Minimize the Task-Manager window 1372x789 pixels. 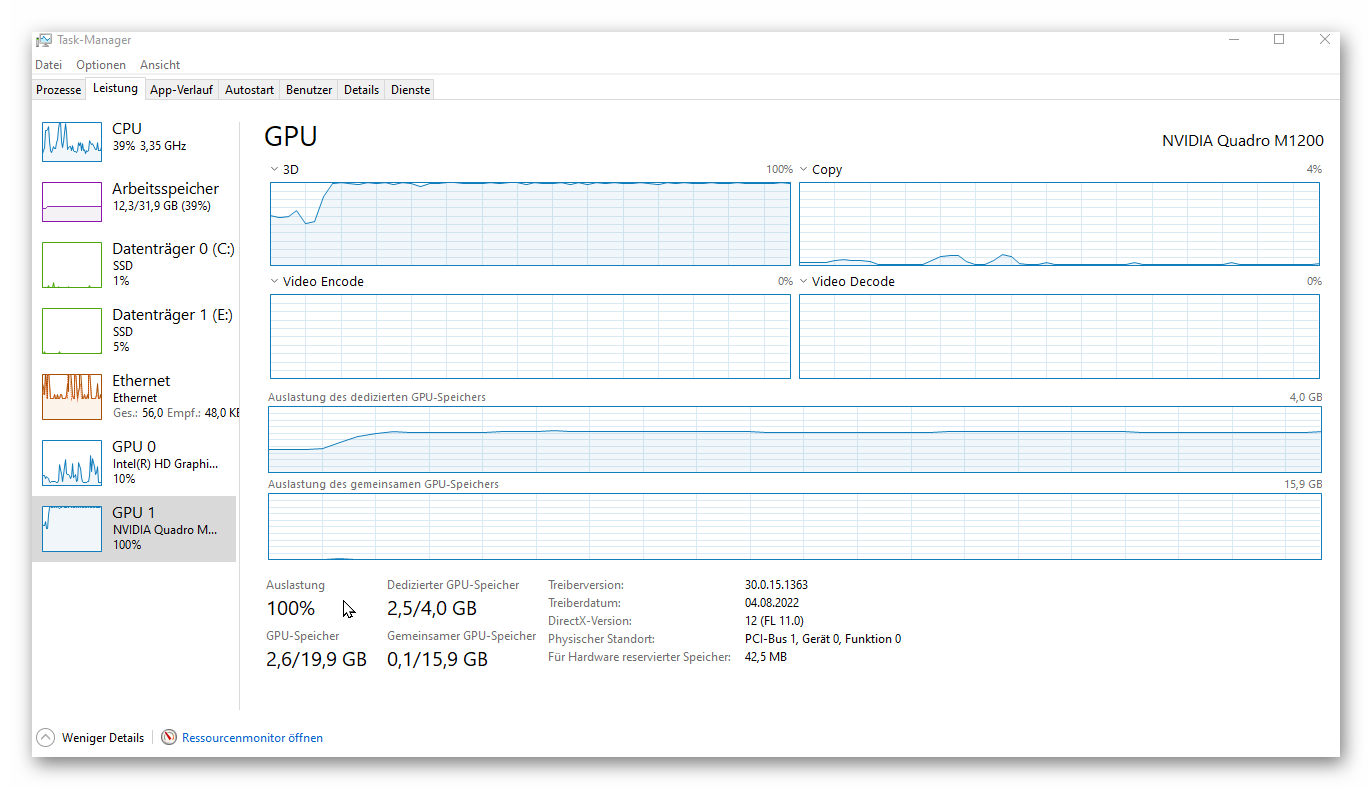[1233, 40]
